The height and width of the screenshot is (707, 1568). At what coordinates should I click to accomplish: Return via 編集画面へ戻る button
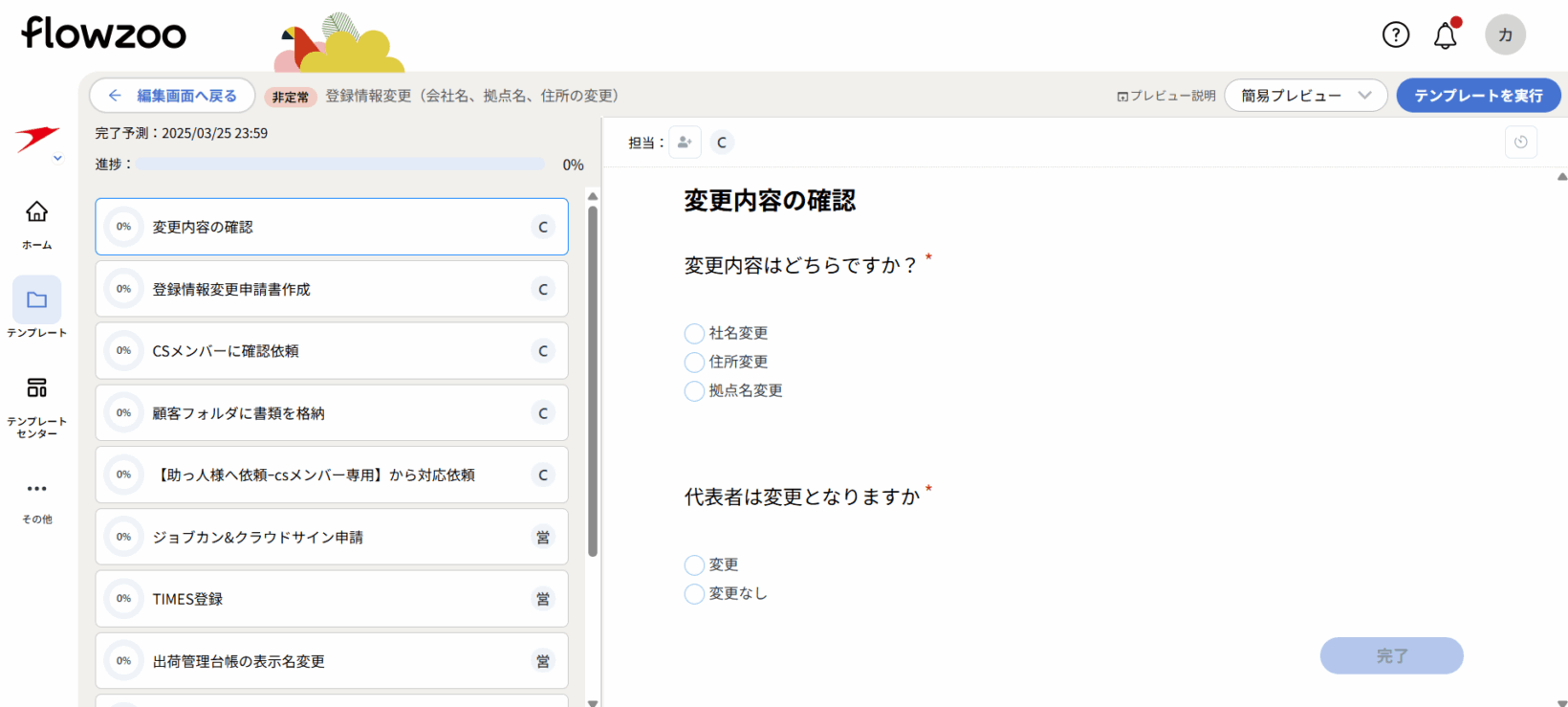pos(172,96)
